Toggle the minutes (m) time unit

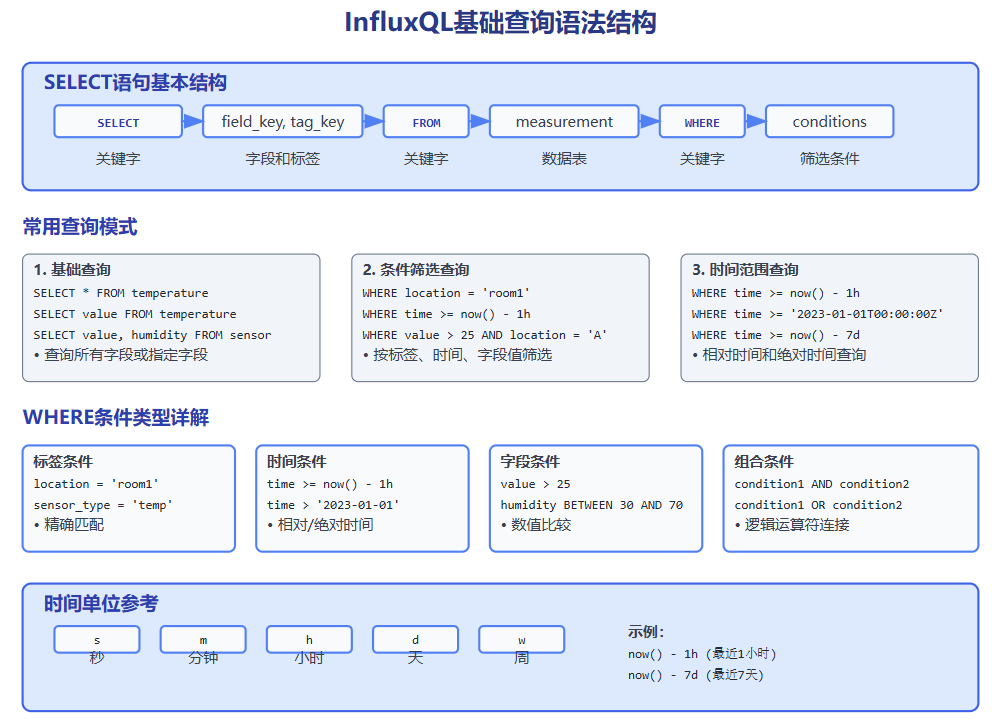tap(203, 639)
